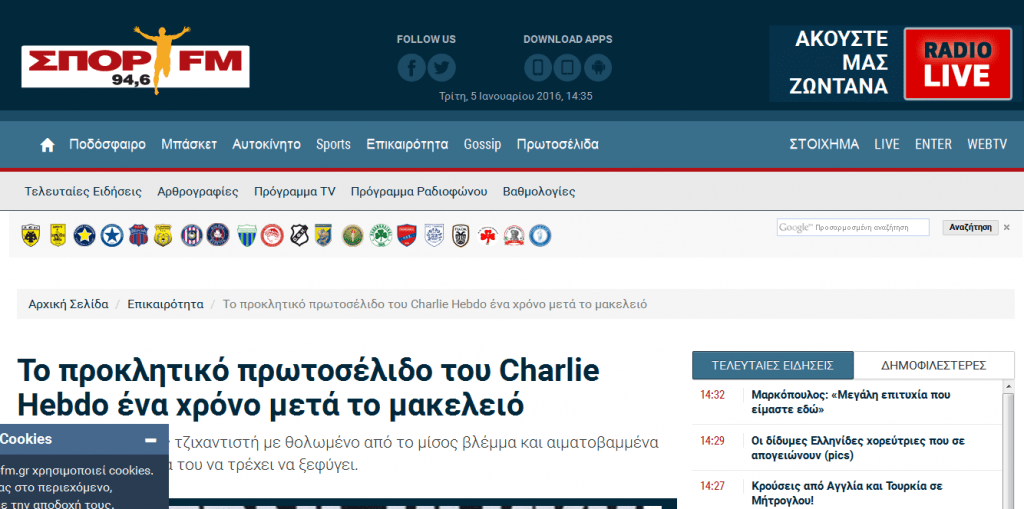Open the AEK yellow eagle team crest
This screenshot has width=1024, height=509.
(x=31, y=235)
